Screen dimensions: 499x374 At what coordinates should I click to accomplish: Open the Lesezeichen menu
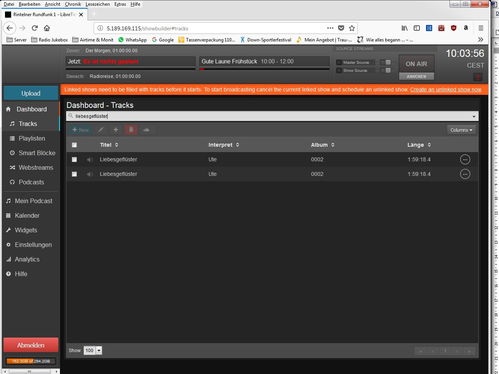click(x=98, y=4)
